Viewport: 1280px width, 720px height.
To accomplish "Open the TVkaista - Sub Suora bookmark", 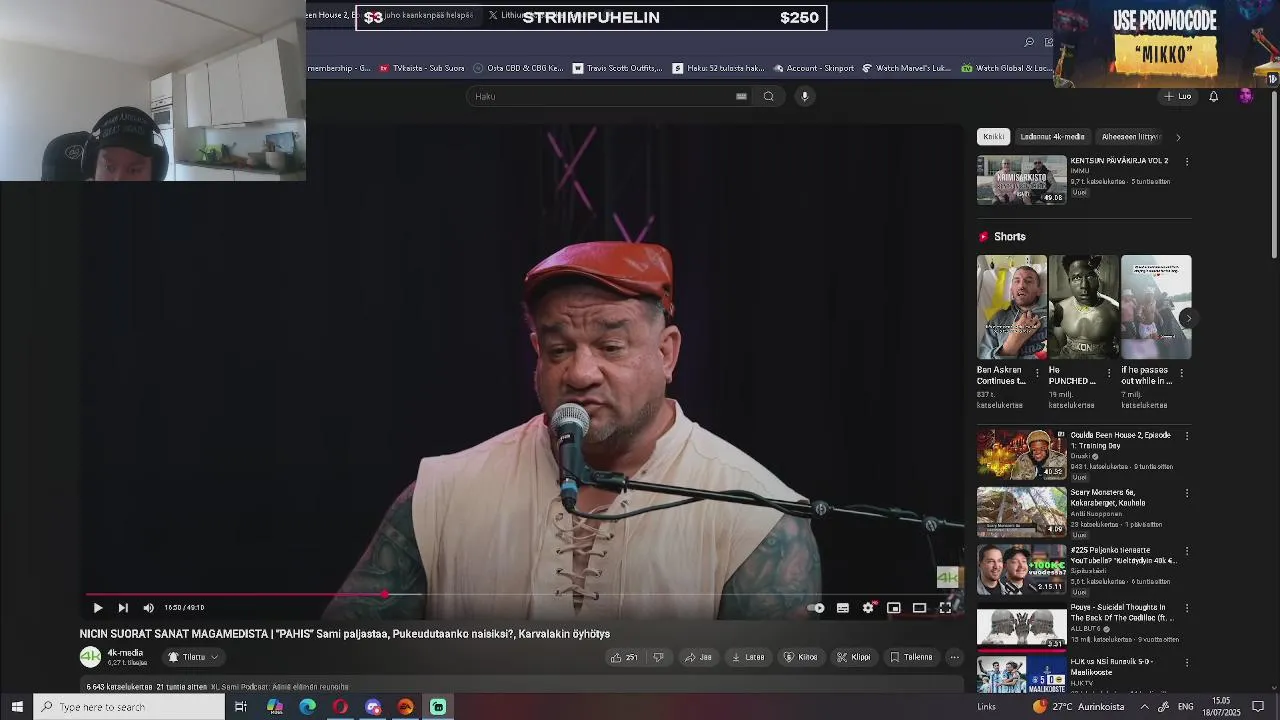I will click(x=421, y=68).
